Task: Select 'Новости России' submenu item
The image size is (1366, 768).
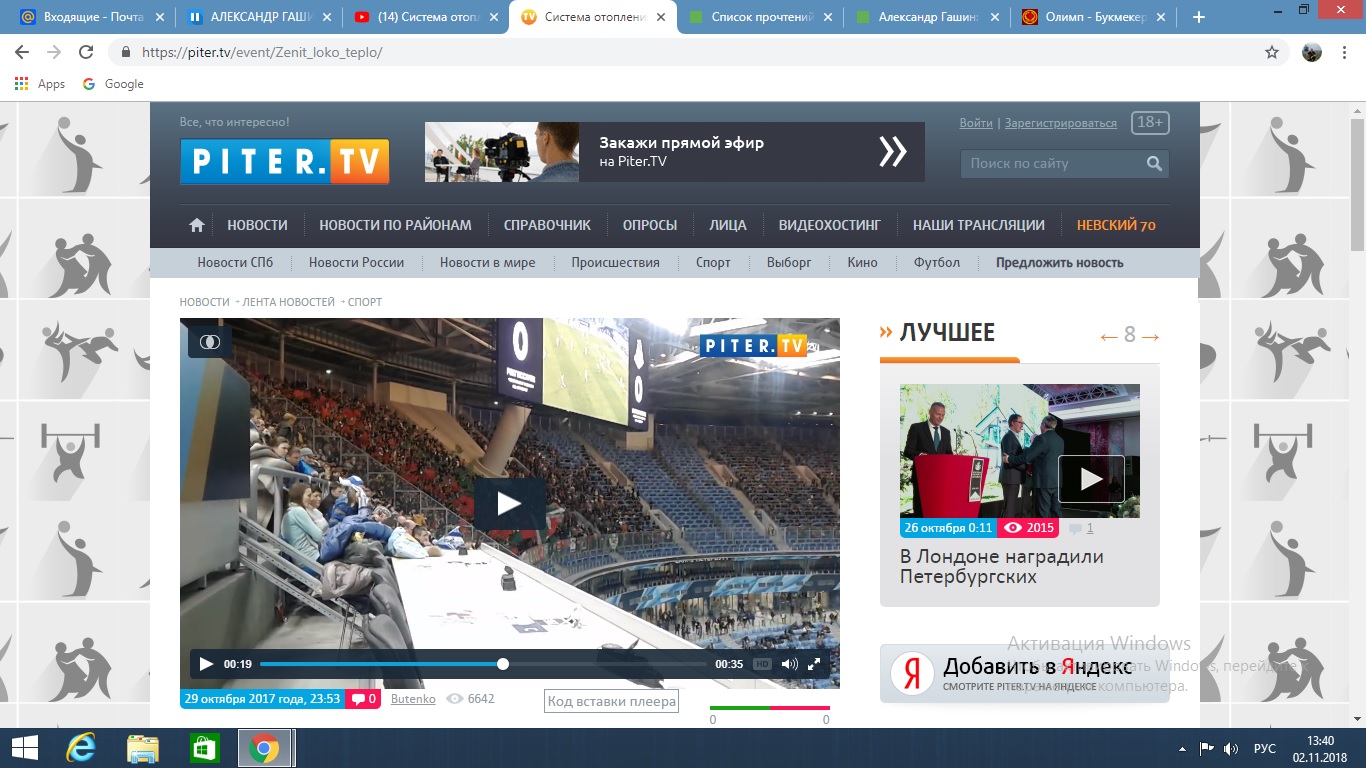Action: (356, 263)
